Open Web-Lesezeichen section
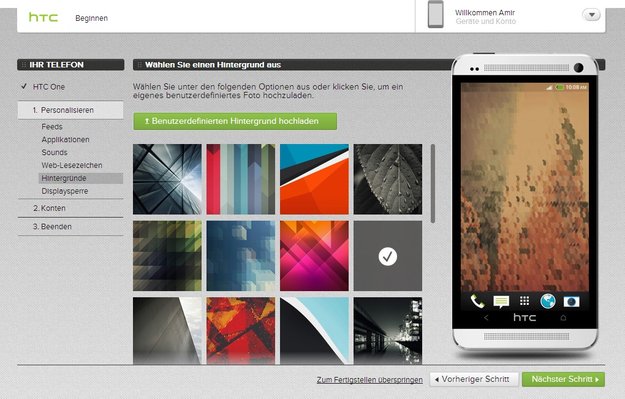The image size is (625, 399). pyautogui.click(x=72, y=165)
